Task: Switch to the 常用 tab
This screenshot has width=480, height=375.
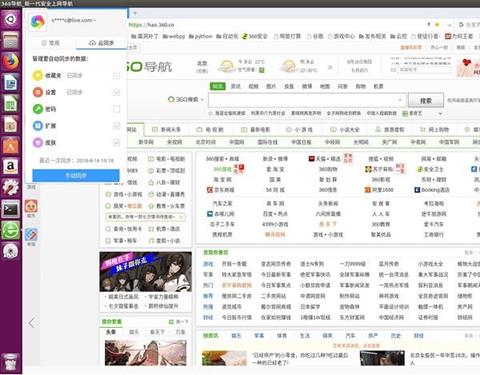Action: coord(51,43)
